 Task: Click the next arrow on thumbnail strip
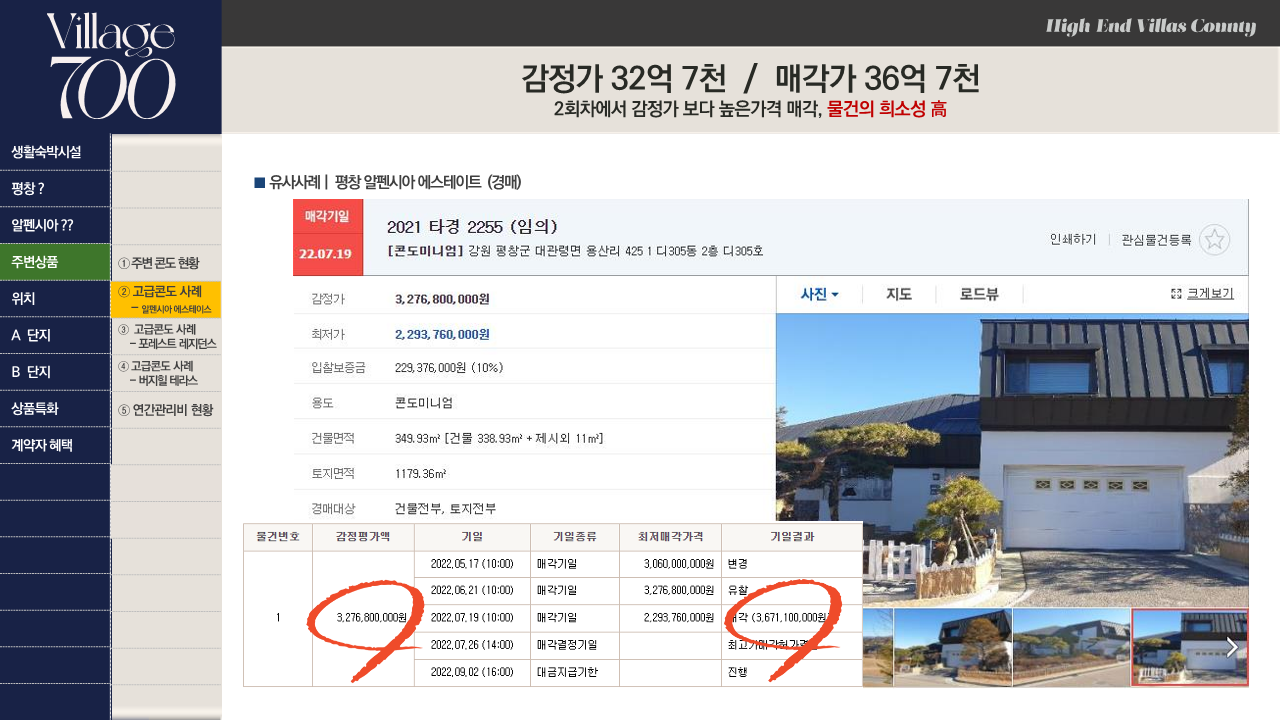(1232, 647)
